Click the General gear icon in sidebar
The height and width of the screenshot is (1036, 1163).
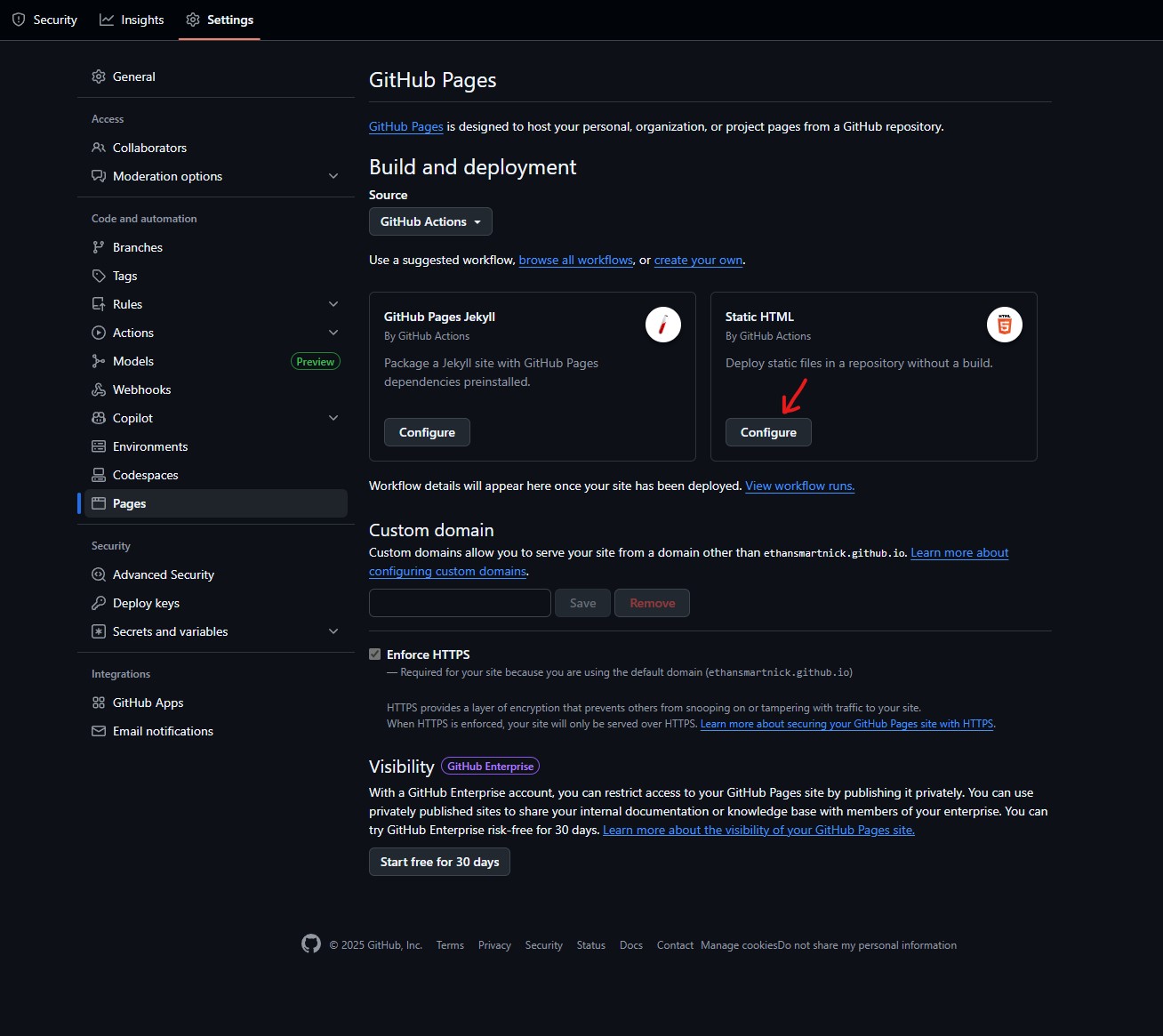pos(99,76)
